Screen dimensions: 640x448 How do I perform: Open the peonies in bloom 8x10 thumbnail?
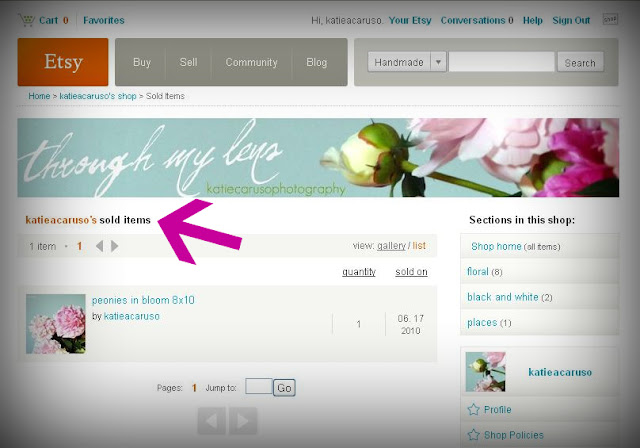click(56, 324)
